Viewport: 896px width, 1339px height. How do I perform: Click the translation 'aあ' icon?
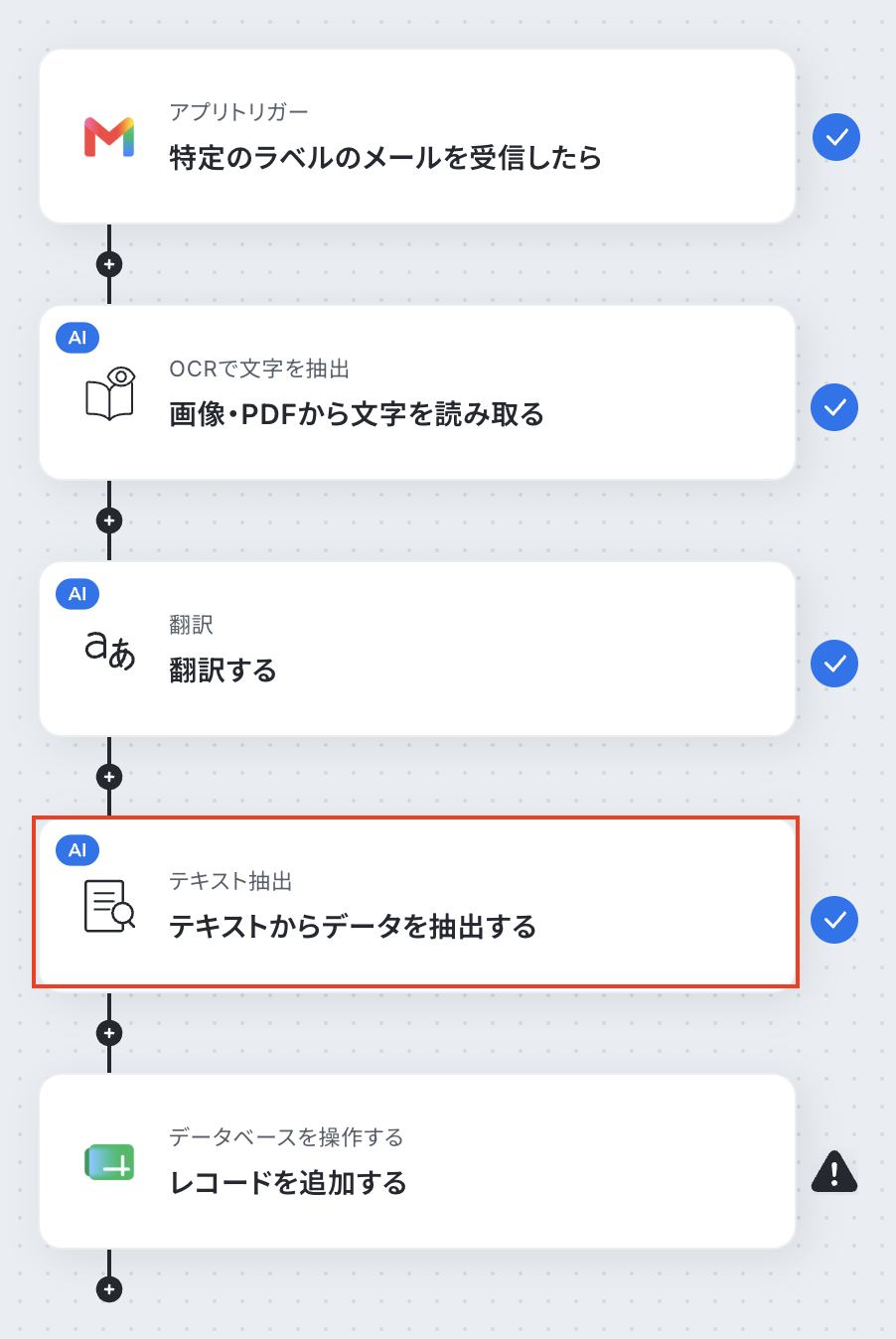click(109, 650)
